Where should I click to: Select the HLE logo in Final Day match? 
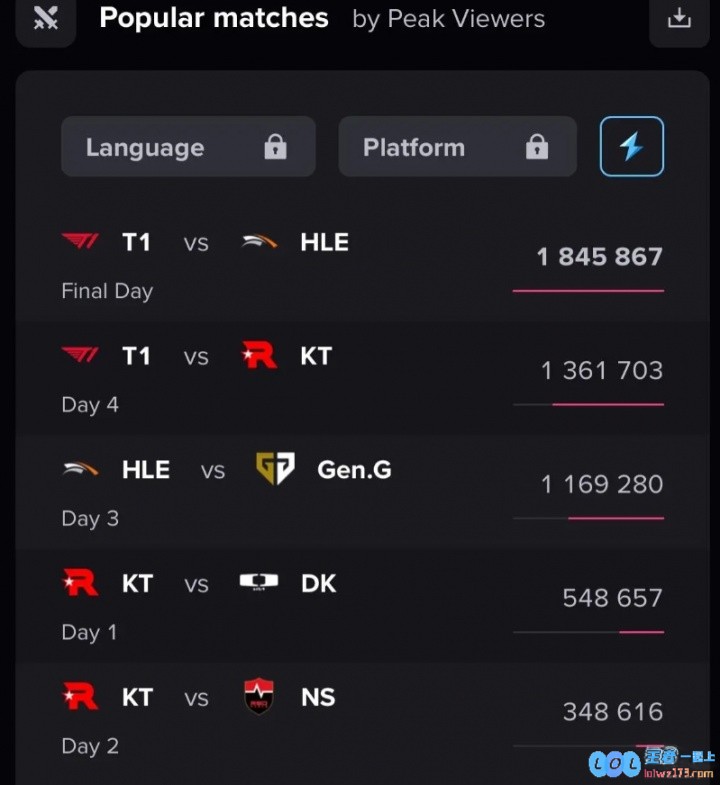pyautogui.click(x=259, y=242)
